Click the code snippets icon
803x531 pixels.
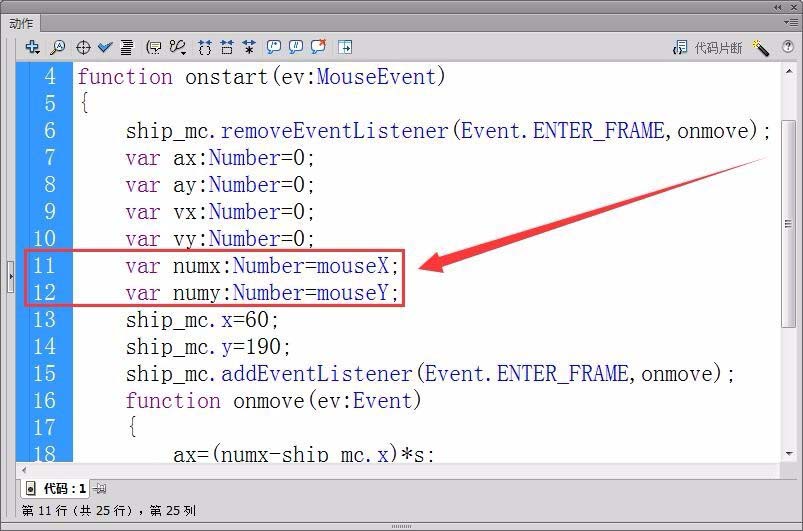pyautogui.click(x=680, y=48)
